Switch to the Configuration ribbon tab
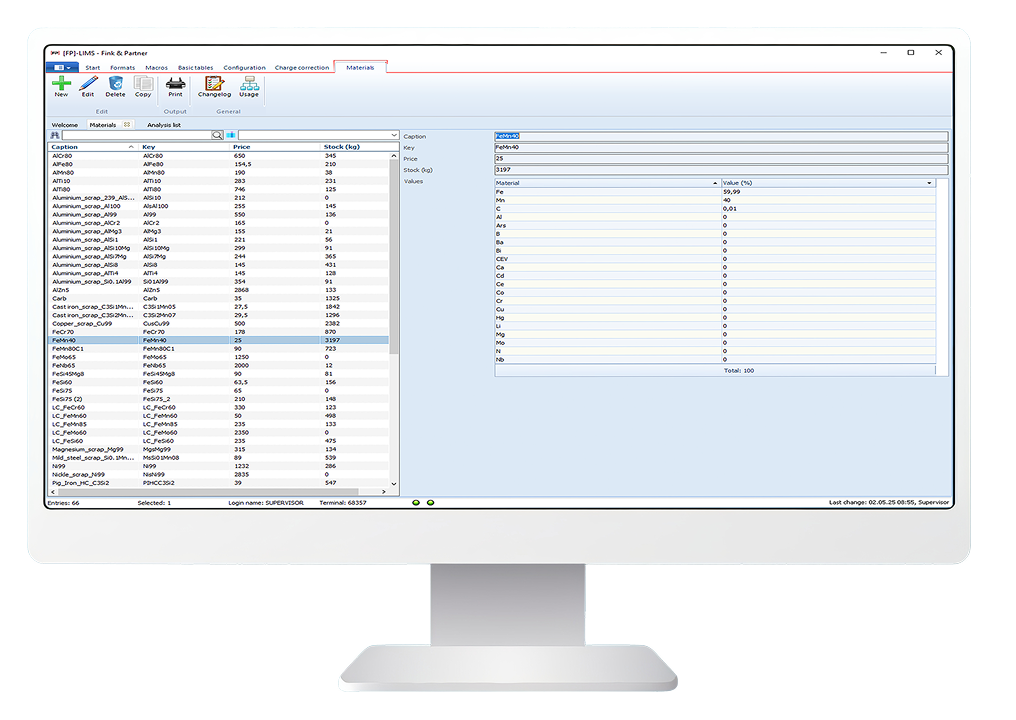1016x720 pixels. point(244,68)
